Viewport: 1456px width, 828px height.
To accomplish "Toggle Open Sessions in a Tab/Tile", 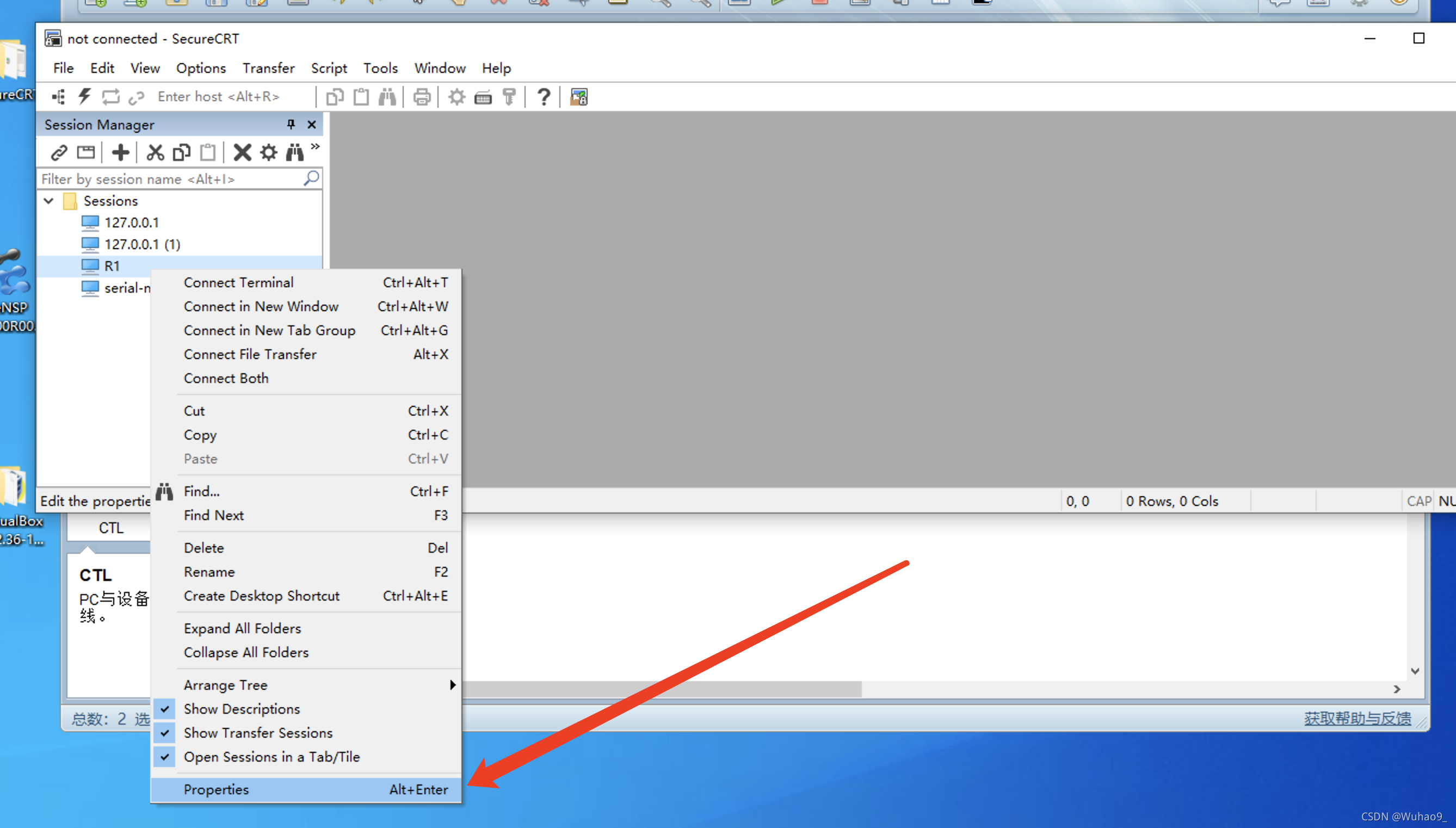I will (x=272, y=756).
